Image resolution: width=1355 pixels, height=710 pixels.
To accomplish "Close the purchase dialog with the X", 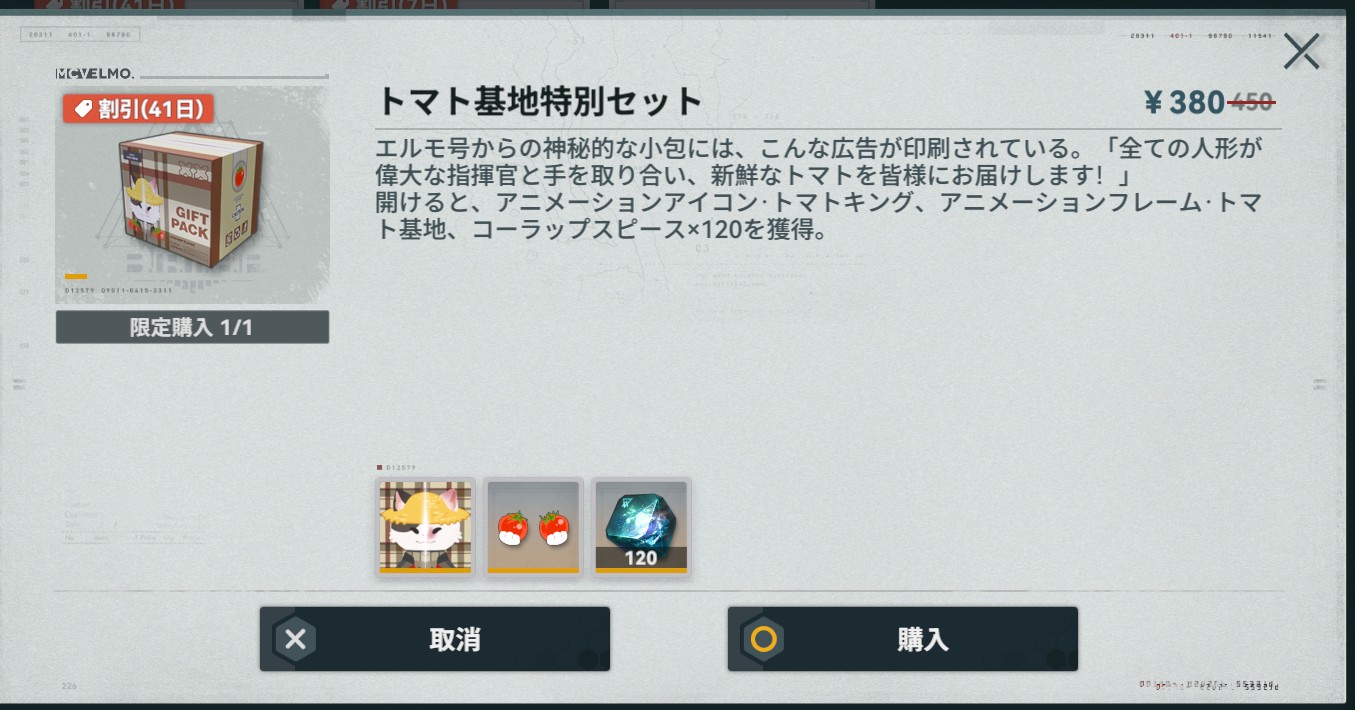I will pos(1301,51).
